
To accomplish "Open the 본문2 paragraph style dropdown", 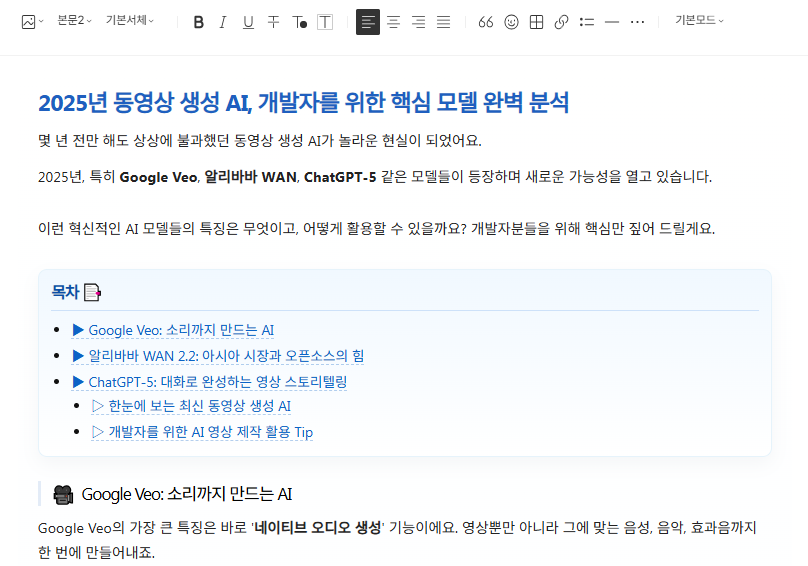I will (75, 21).
